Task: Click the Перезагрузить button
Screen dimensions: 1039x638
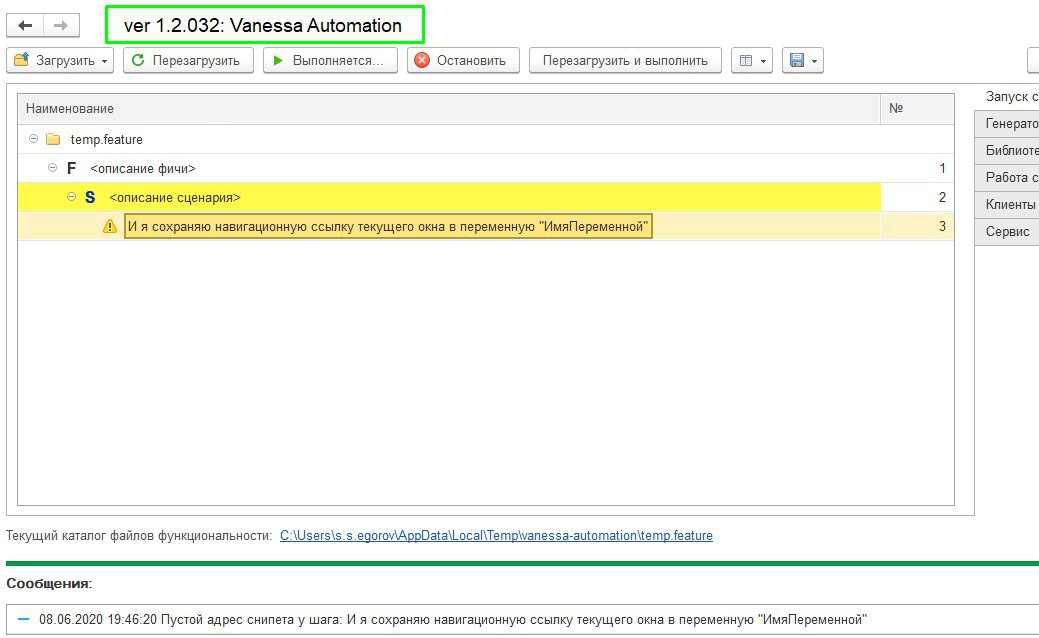Action: click(x=188, y=60)
